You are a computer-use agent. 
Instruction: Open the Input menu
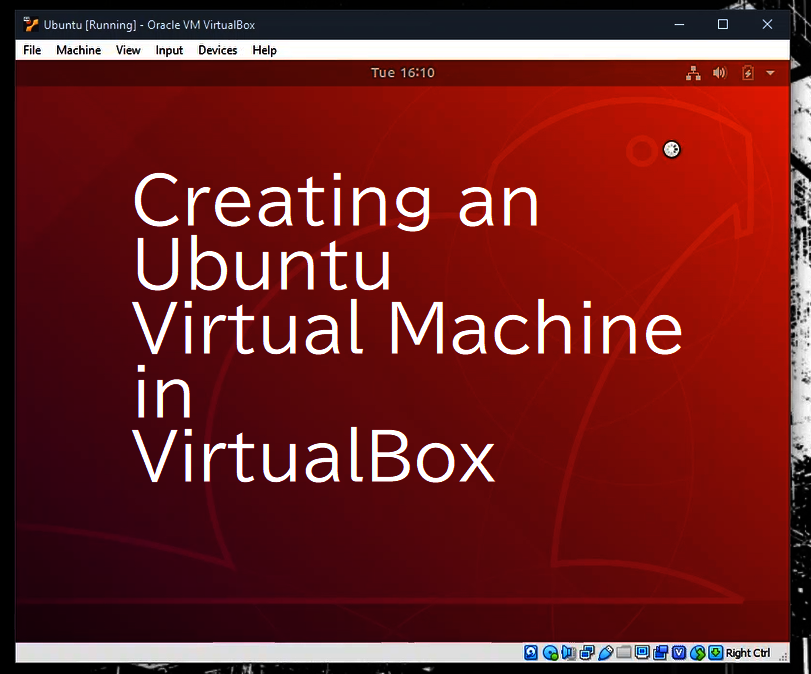(168, 49)
